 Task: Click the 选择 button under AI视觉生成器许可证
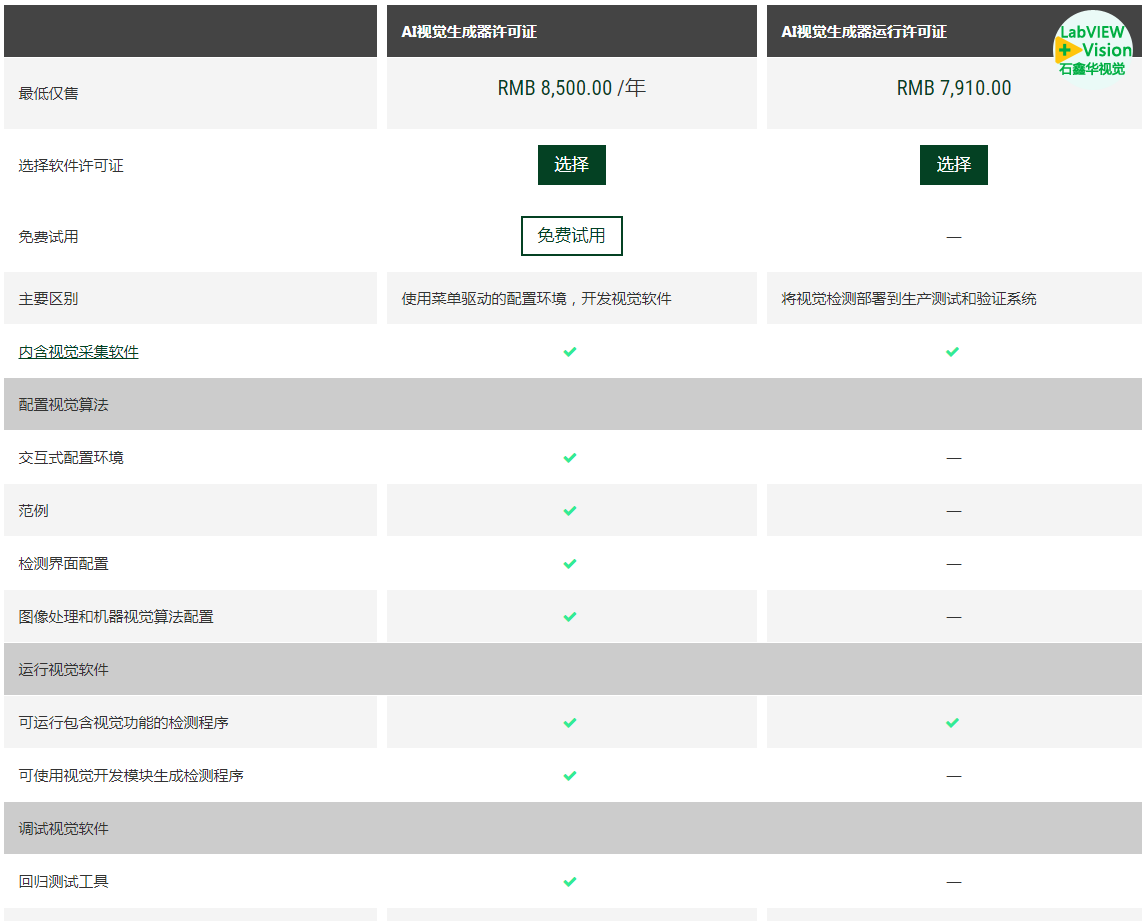point(571,165)
